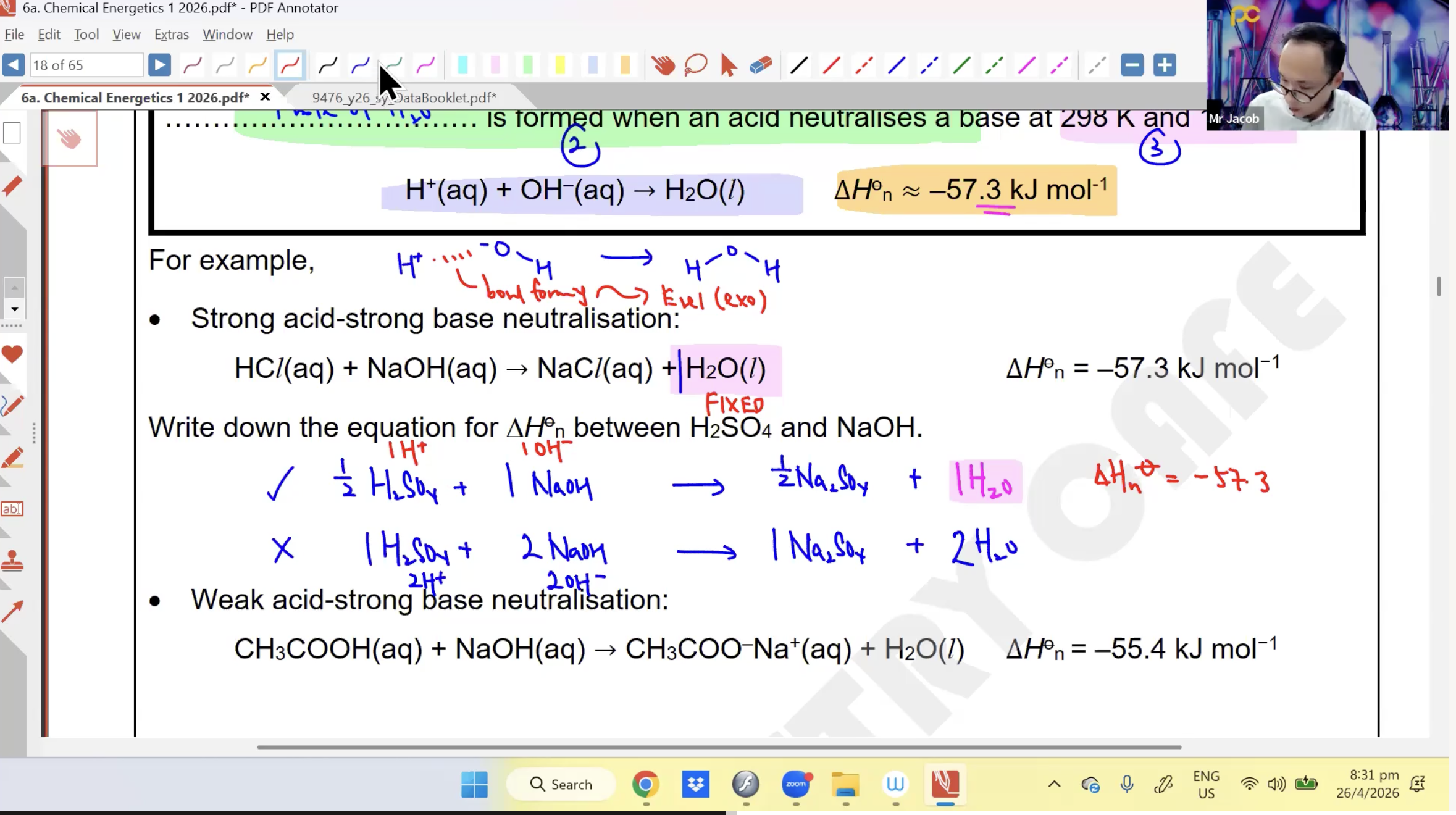
Task: Open the Window menu
Action: coord(227,35)
